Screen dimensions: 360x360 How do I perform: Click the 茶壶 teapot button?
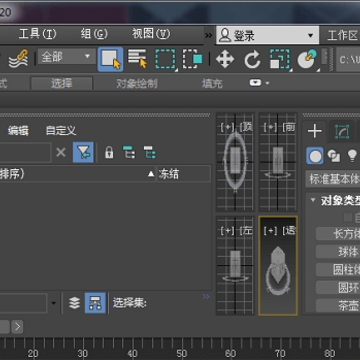click(338, 305)
